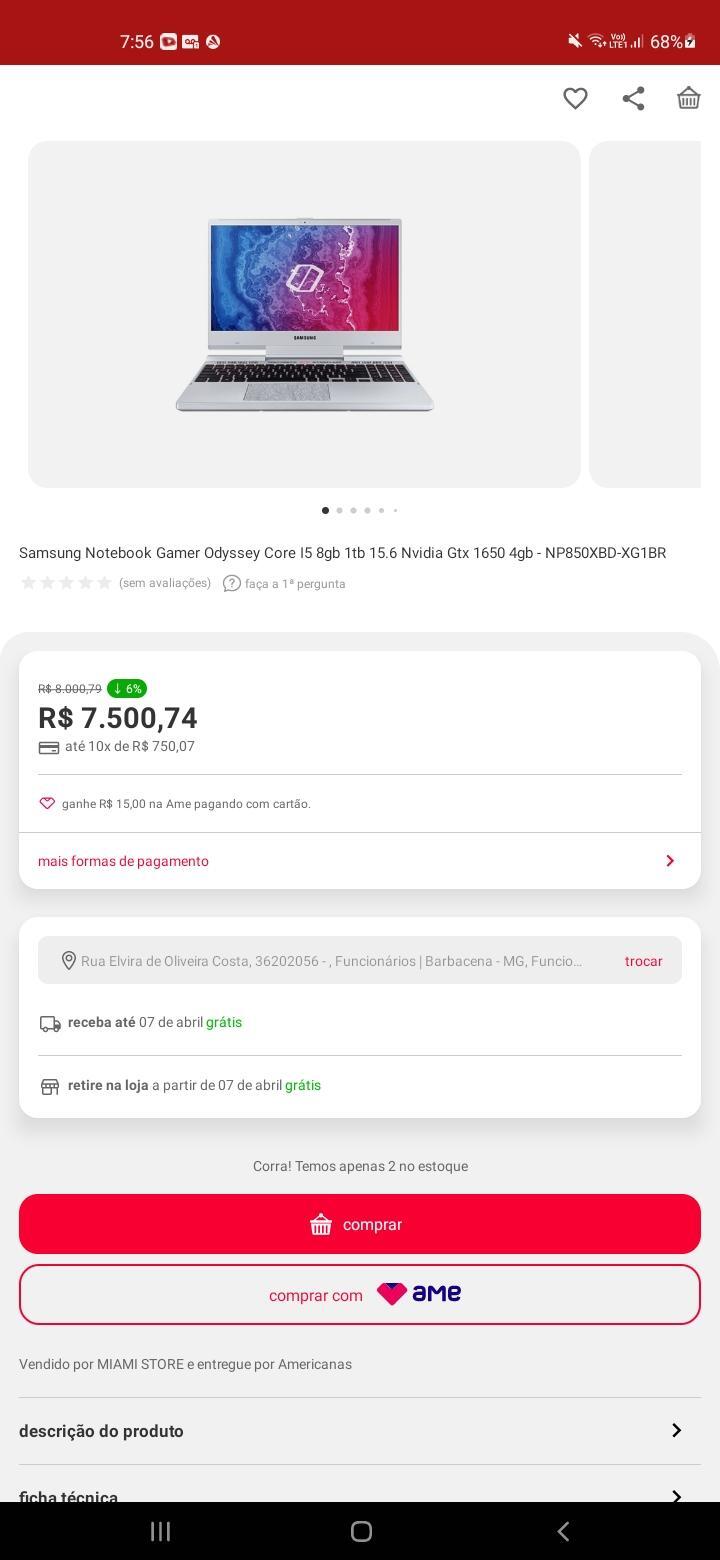Tap the question mark ask icon
This screenshot has height=1560, width=720.
click(x=232, y=583)
